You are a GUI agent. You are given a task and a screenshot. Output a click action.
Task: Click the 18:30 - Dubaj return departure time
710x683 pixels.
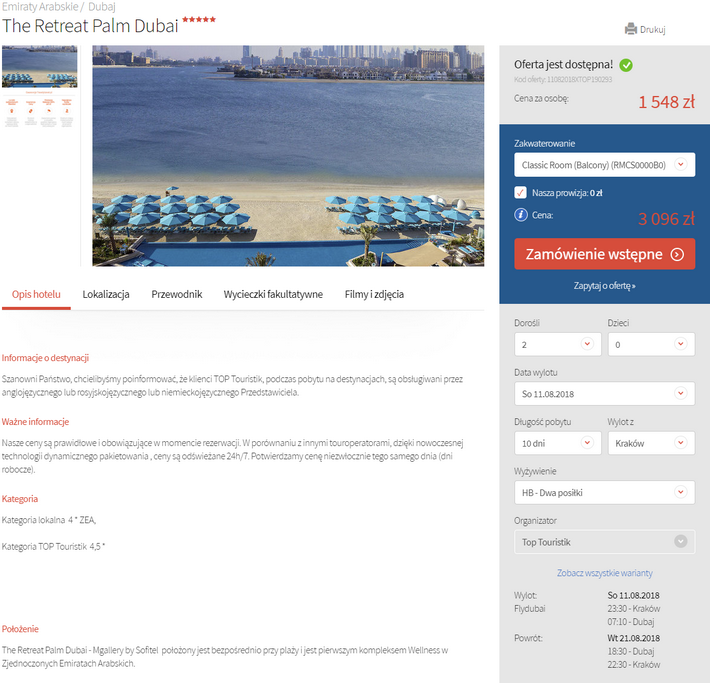(631, 651)
